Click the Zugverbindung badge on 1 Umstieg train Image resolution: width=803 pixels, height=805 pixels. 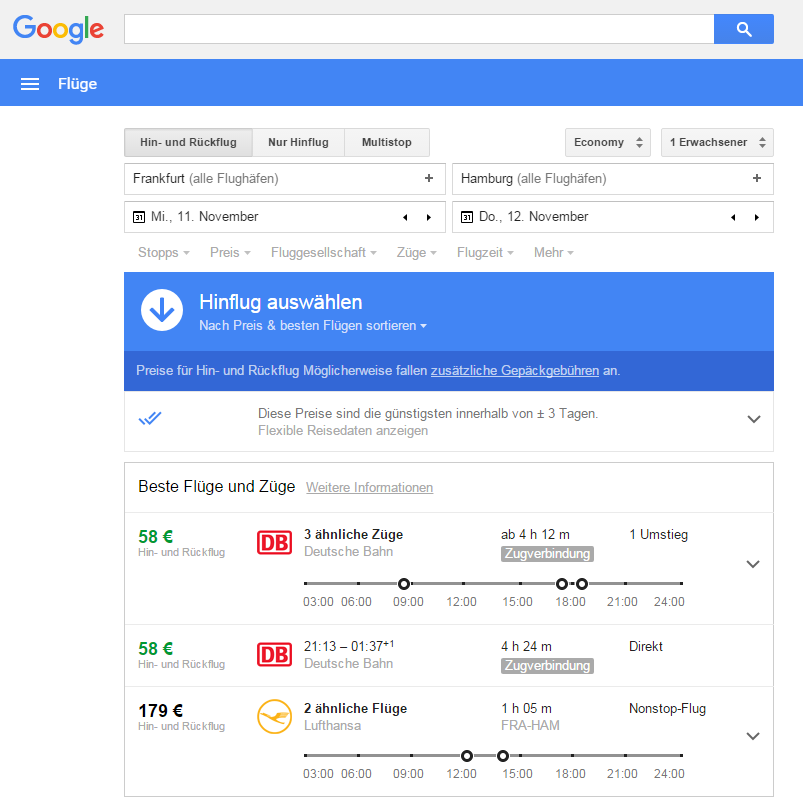coord(547,554)
